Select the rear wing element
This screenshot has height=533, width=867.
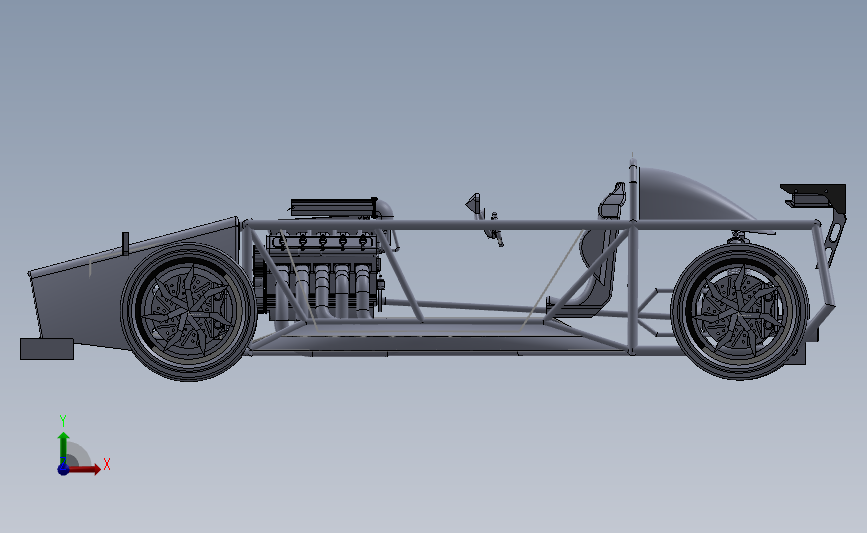[x=813, y=196]
